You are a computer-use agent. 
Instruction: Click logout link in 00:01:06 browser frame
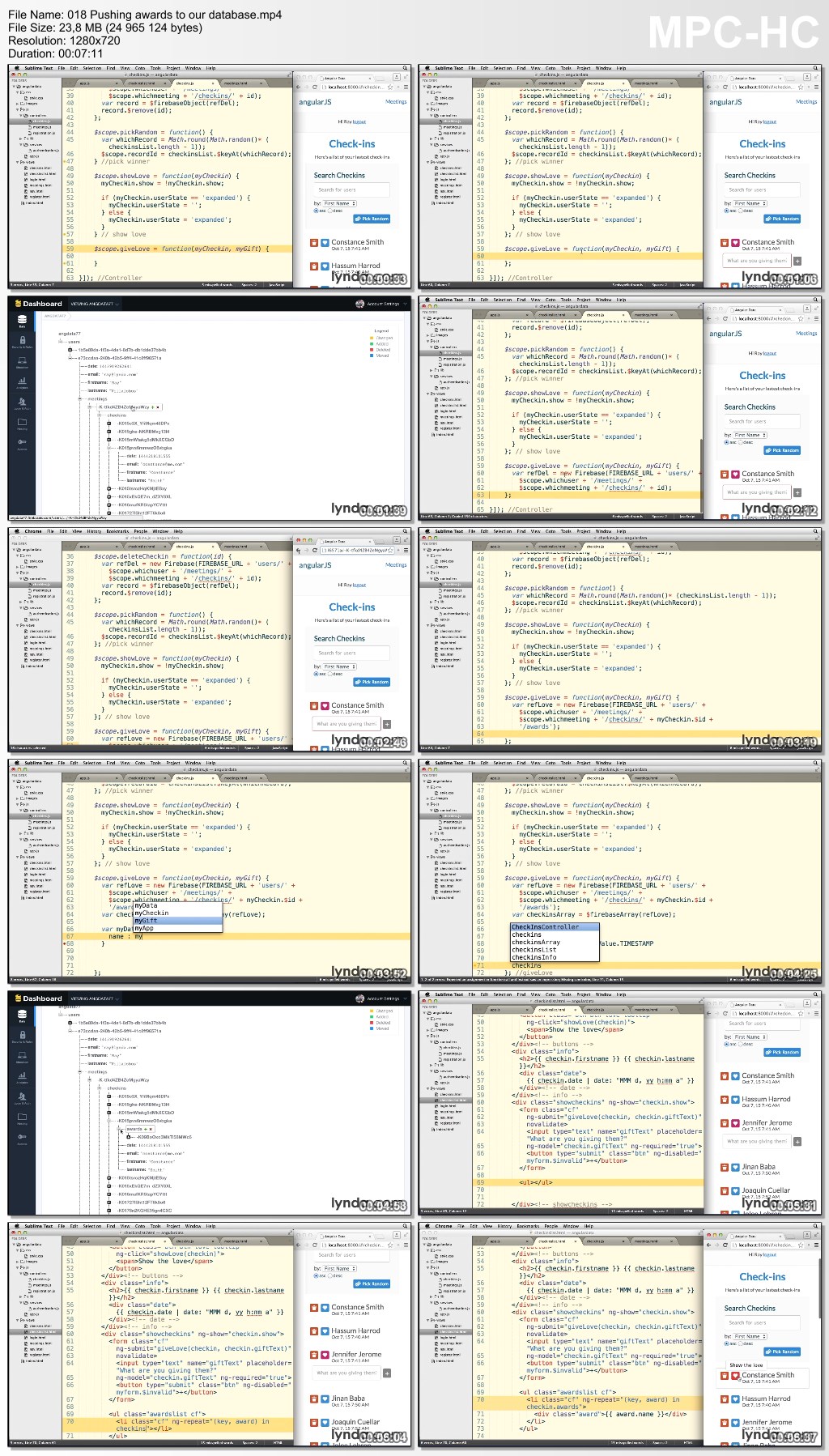769,122
